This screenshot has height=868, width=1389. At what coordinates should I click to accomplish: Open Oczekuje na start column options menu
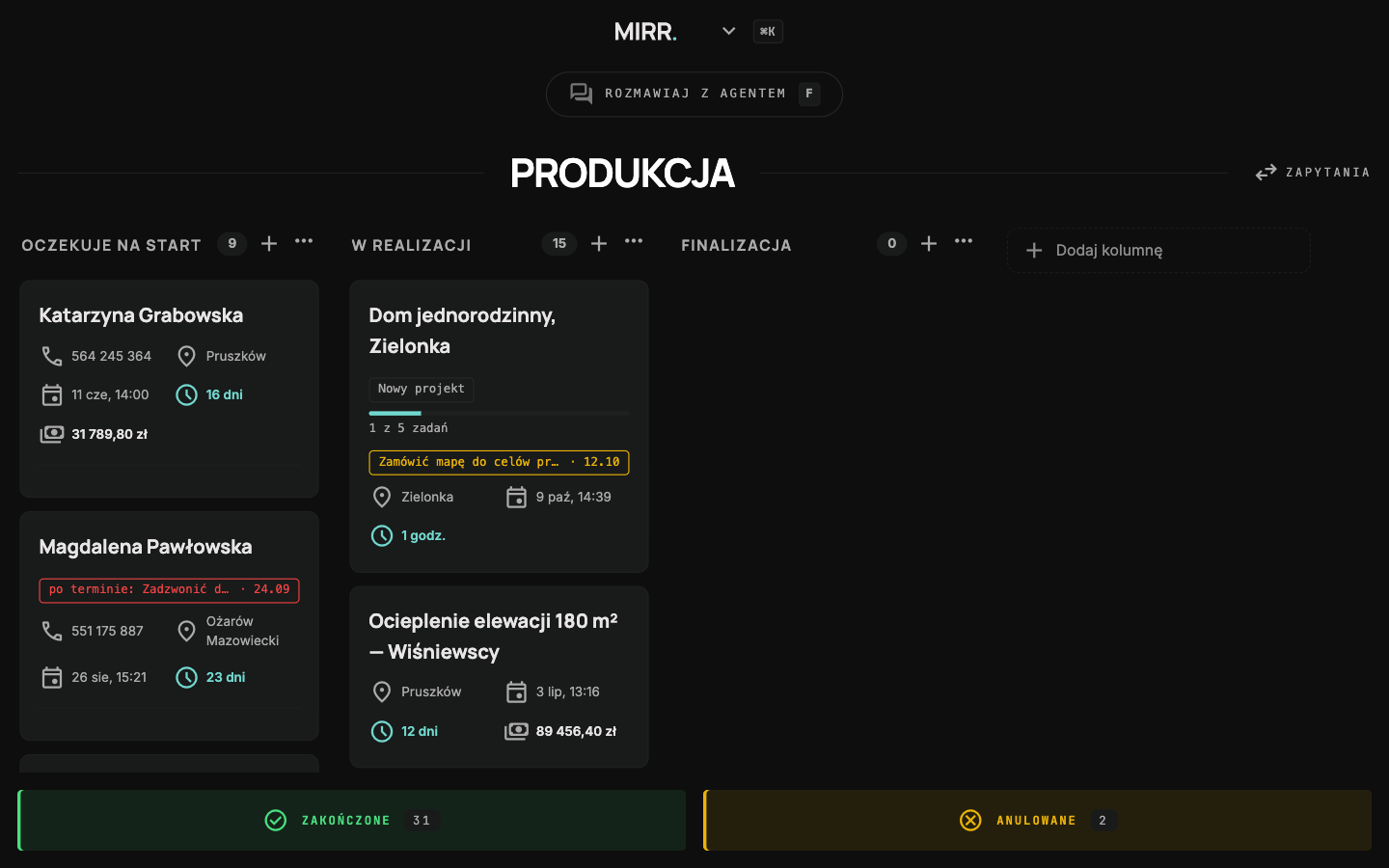point(304,241)
